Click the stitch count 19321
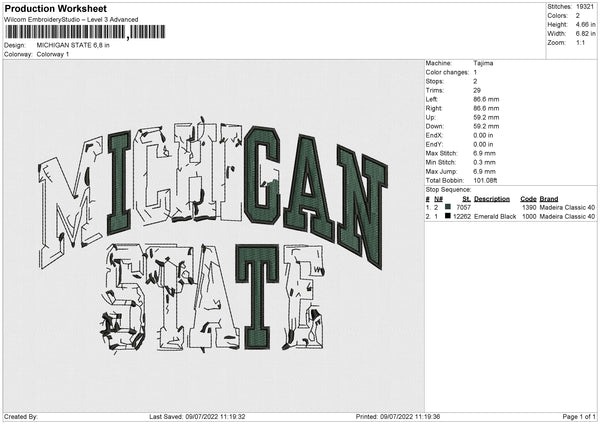This screenshot has width=600, height=424. click(x=585, y=7)
